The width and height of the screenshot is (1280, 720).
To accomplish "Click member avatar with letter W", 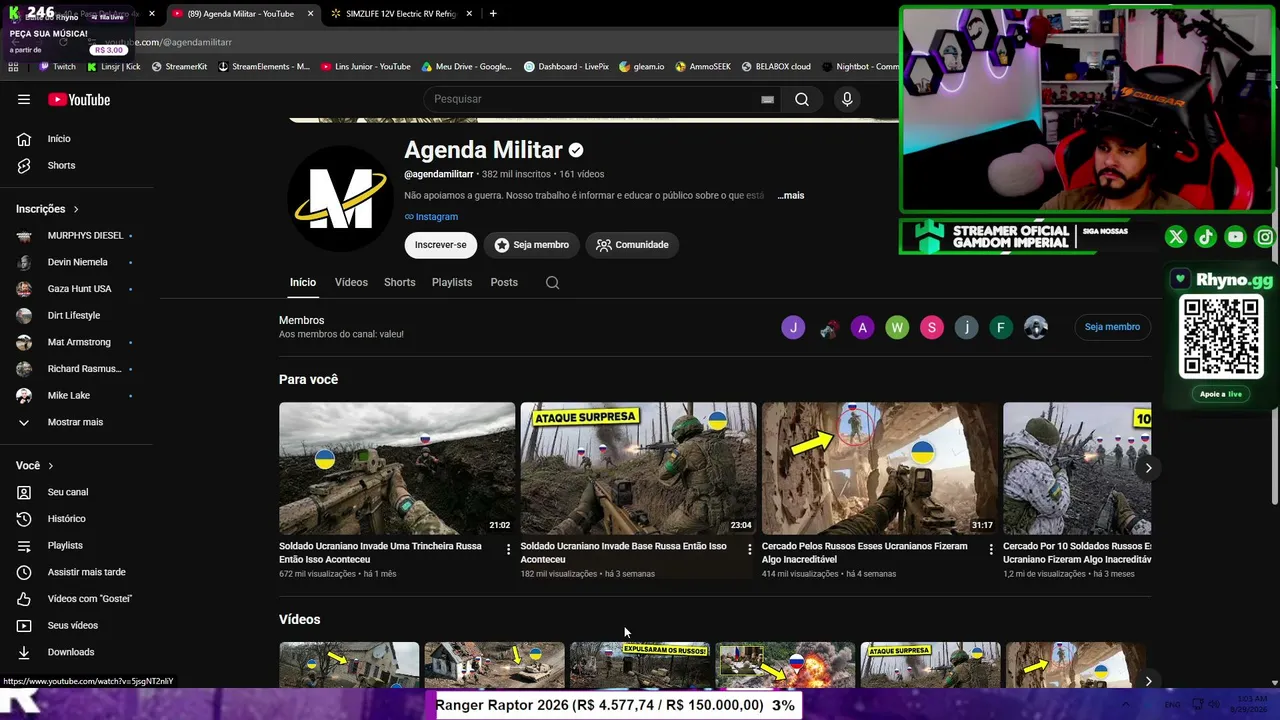I will click(897, 327).
